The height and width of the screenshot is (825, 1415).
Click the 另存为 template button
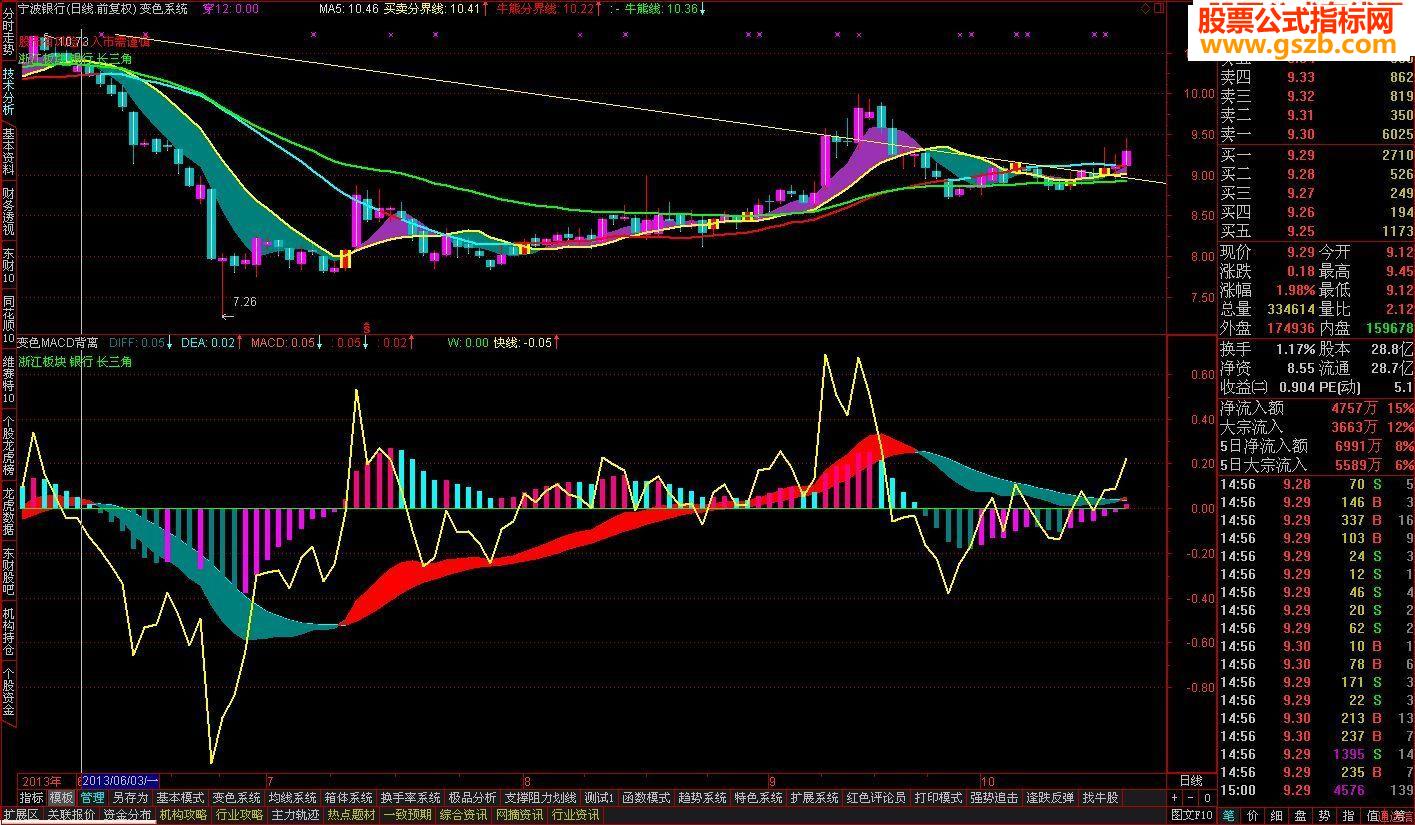[x=130, y=798]
